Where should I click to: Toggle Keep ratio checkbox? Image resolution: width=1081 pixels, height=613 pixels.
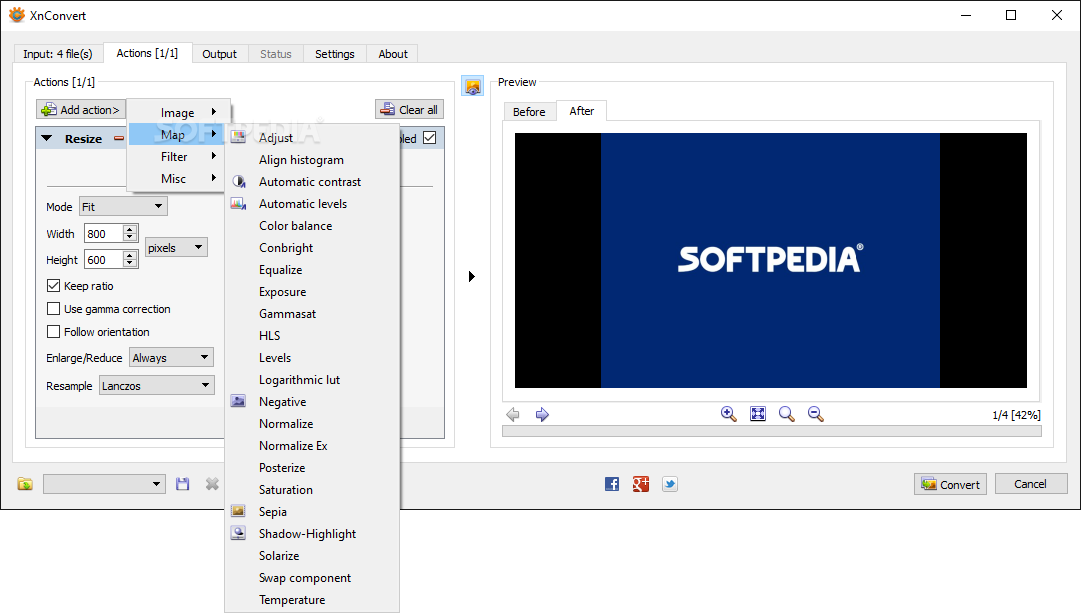coord(53,285)
